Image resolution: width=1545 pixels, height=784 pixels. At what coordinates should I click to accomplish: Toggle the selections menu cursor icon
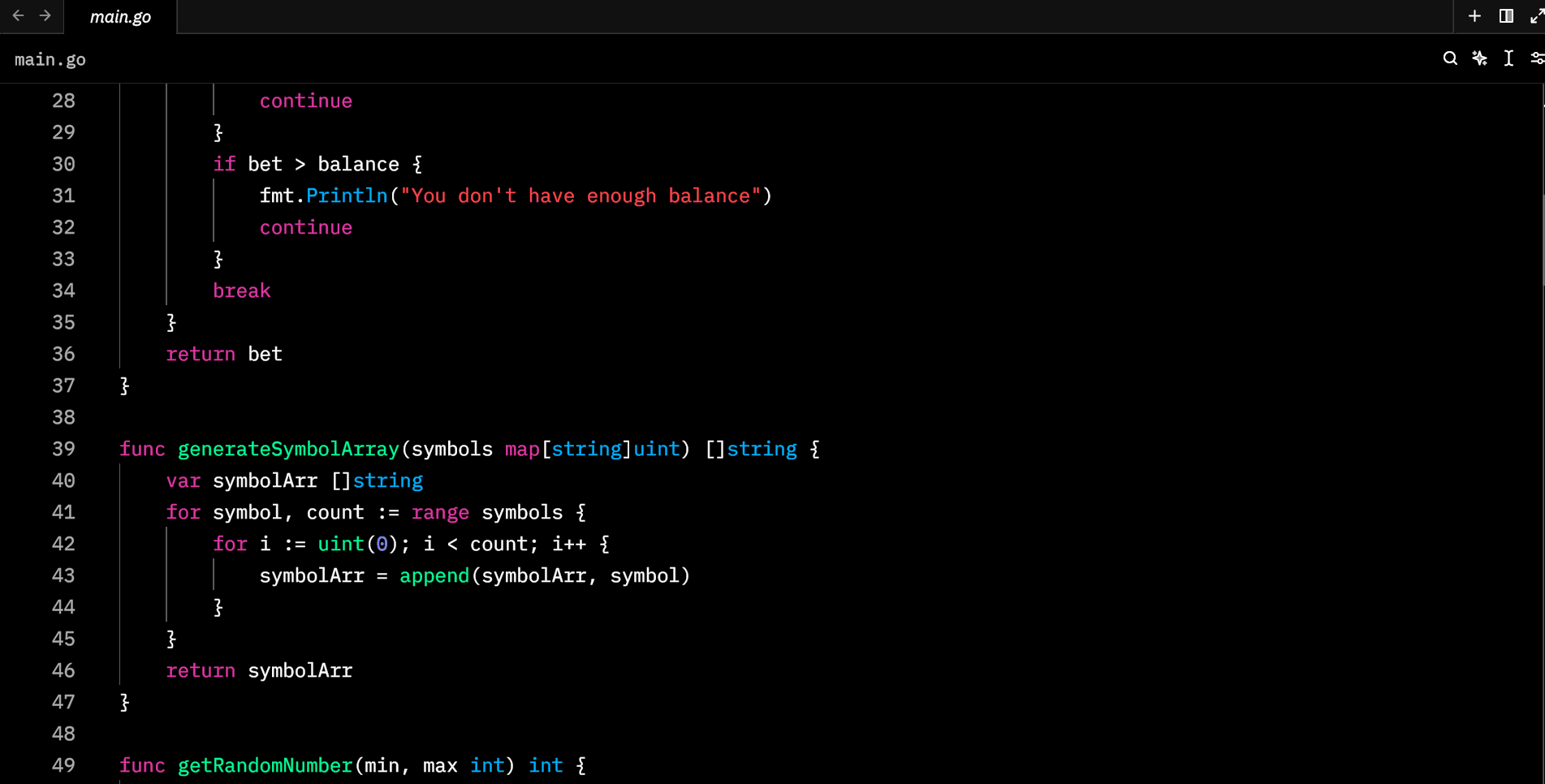(x=1508, y=58)
